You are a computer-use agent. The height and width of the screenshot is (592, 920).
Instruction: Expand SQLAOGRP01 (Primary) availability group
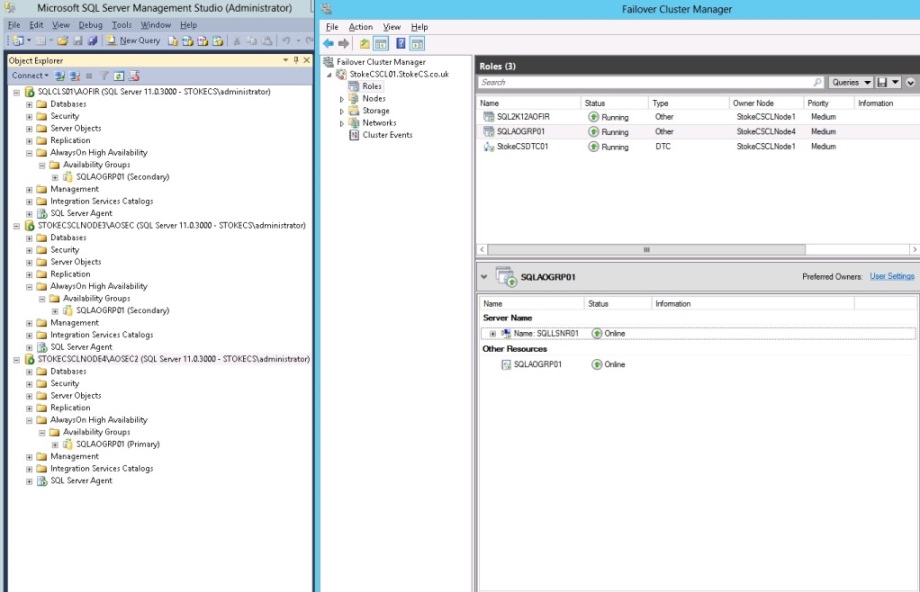point(55,445)
